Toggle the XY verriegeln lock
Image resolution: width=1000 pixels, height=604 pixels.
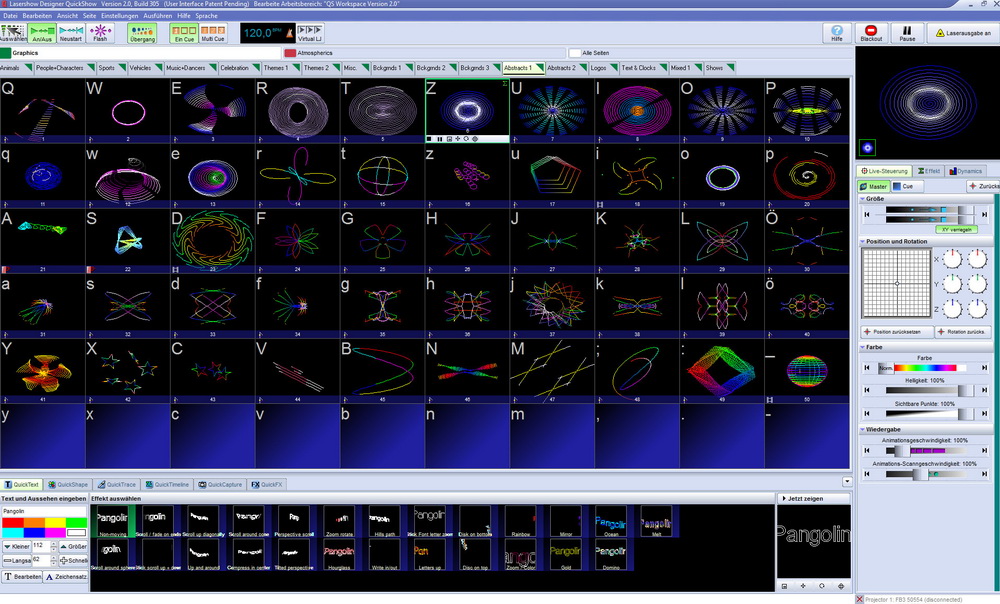coord(955,229)
